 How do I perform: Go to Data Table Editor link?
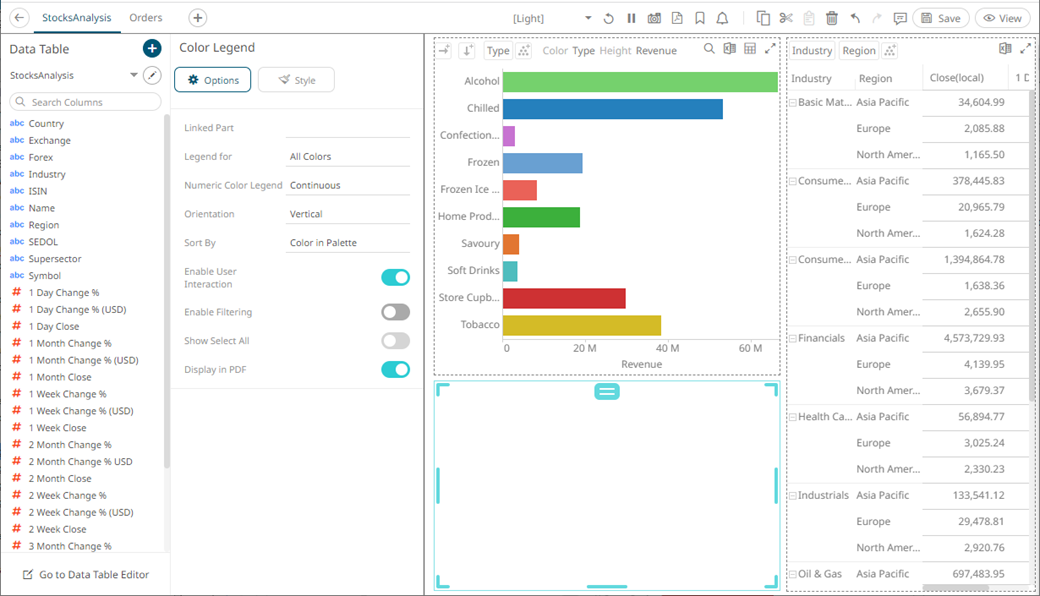[86, 575]
